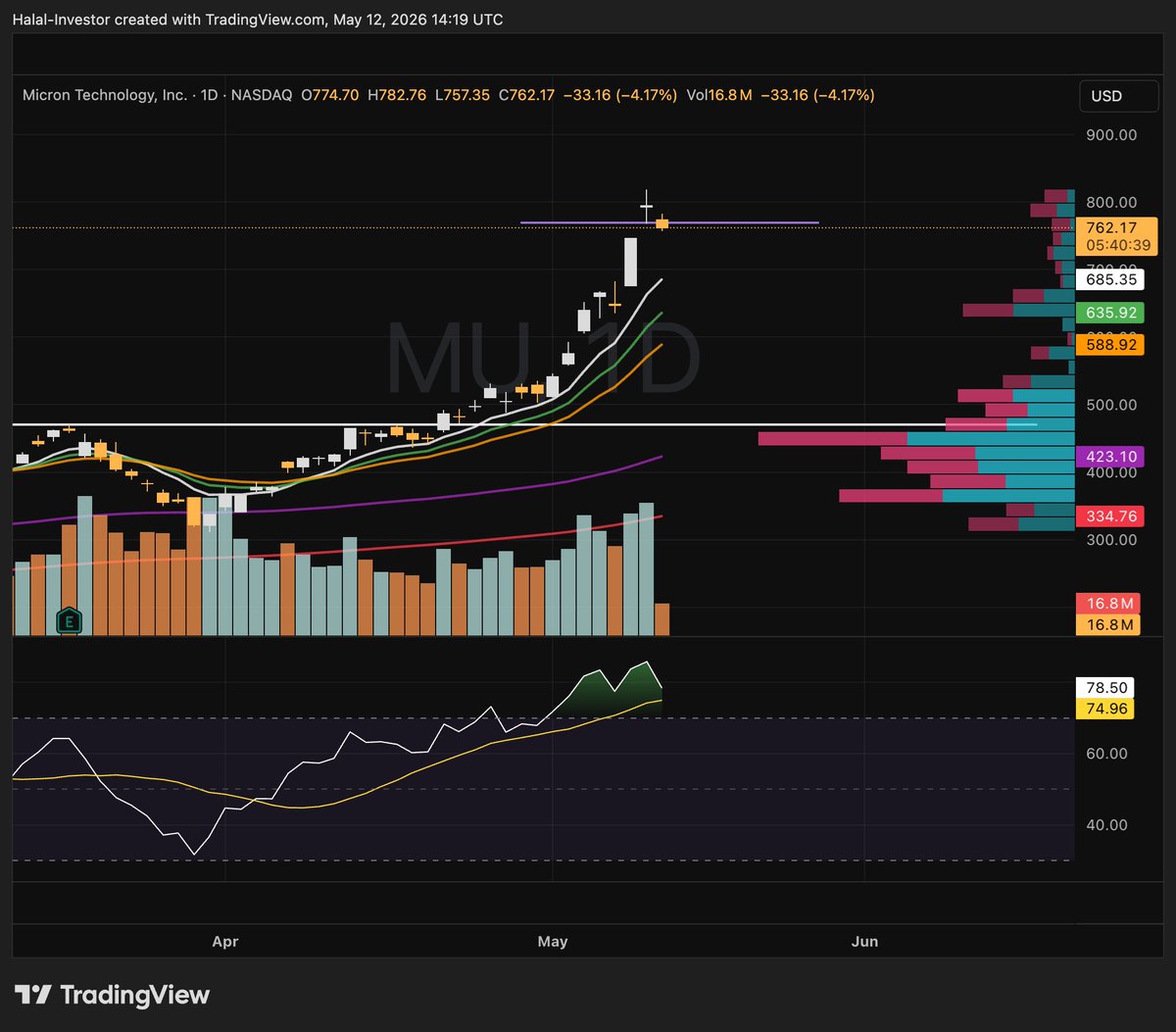Click the red 16.8M volume label
This screenshot has height=1032, width=1176.
(x=1107, y=604)
